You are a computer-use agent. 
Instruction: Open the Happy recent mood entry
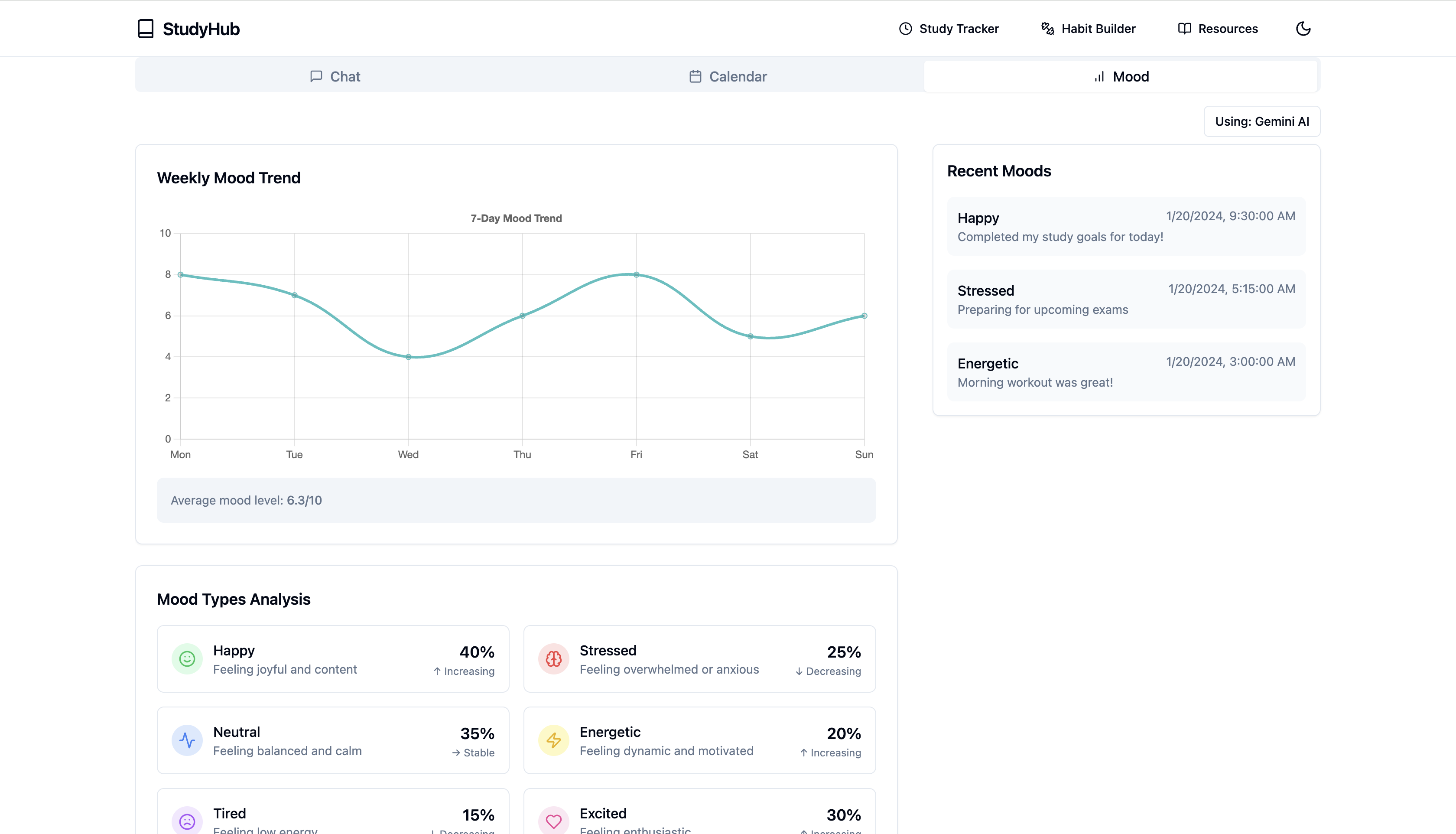(x=1126, y=227)
